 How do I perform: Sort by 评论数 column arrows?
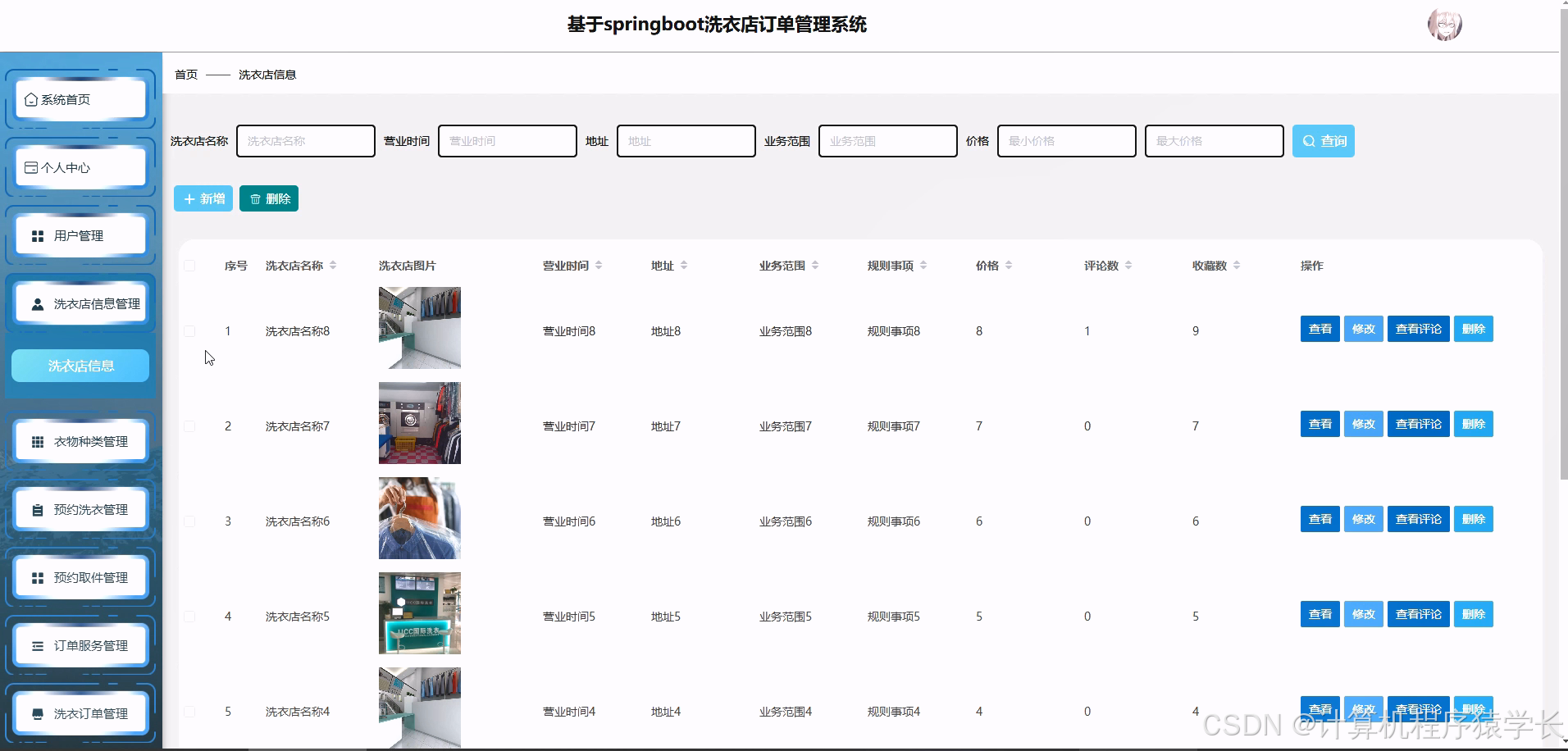pyautogui.click(x=1128, y=266)
